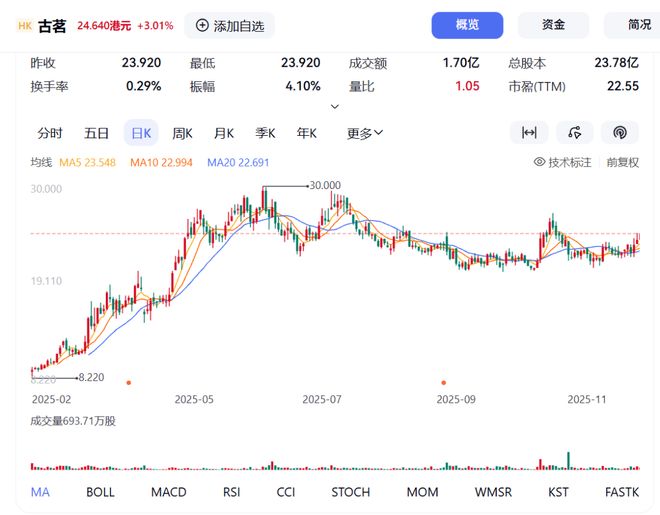Select the 日K period option
Viewport: 660px width, 515px height.
pyautogui.click(x=140, y=133)
